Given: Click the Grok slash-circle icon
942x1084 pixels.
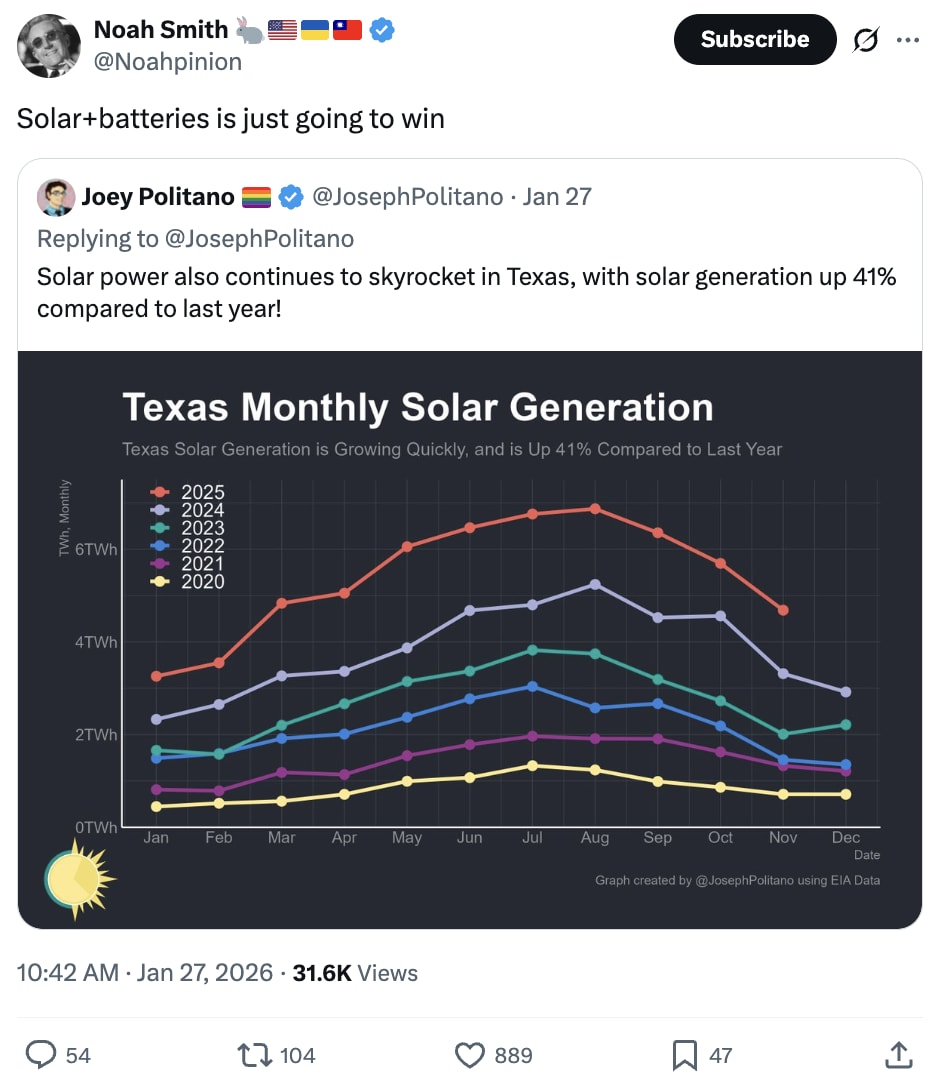Looking at the screenshot, I should pos(865,40).
